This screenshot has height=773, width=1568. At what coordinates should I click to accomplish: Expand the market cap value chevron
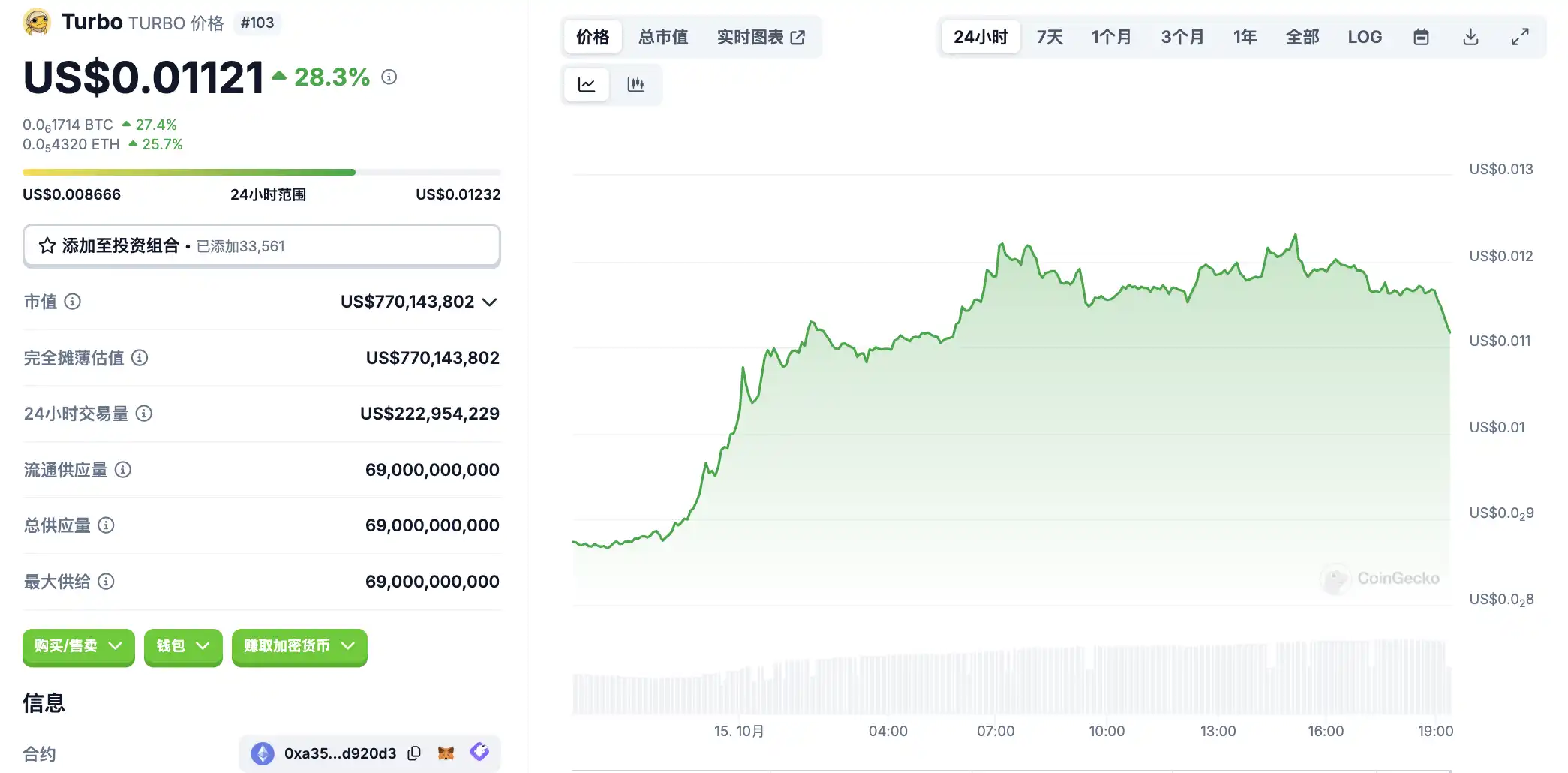tap(490, 302)
